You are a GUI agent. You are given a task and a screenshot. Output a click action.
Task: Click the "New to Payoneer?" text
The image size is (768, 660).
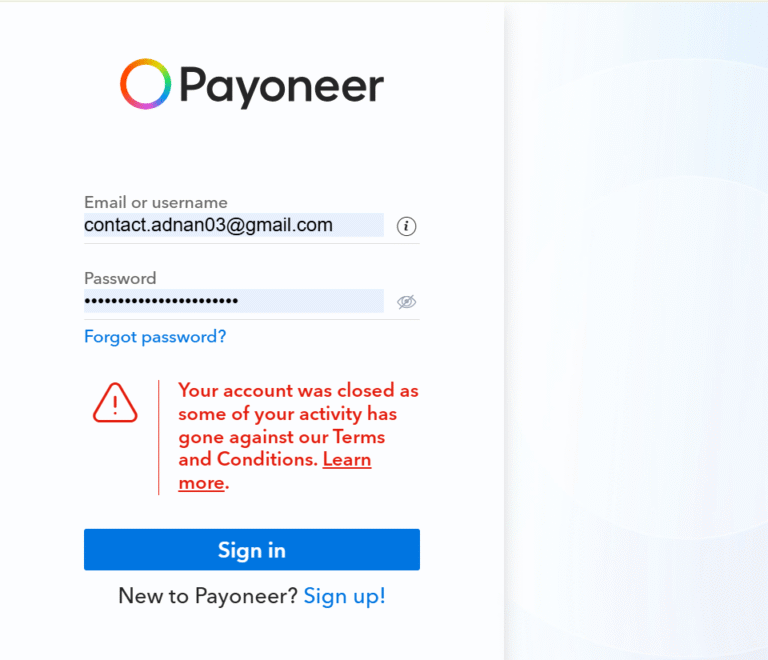click(x=208, y=596)
